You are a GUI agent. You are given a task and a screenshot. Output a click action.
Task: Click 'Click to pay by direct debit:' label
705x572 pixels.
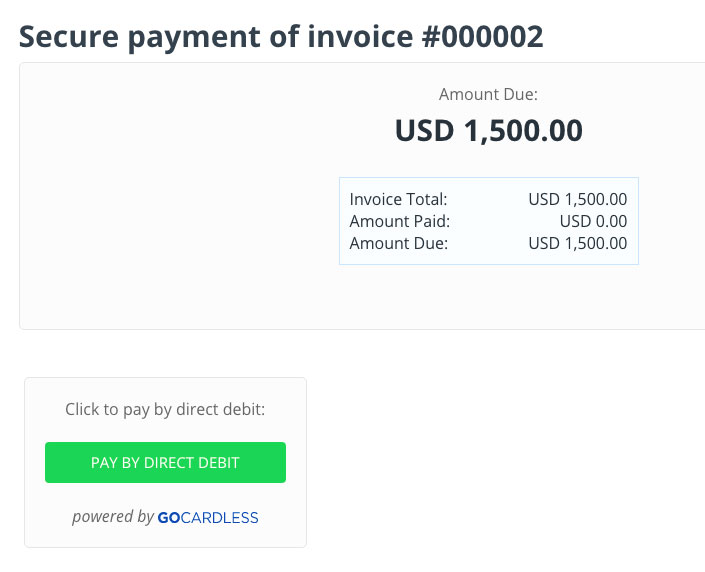(x=165, y=409)
